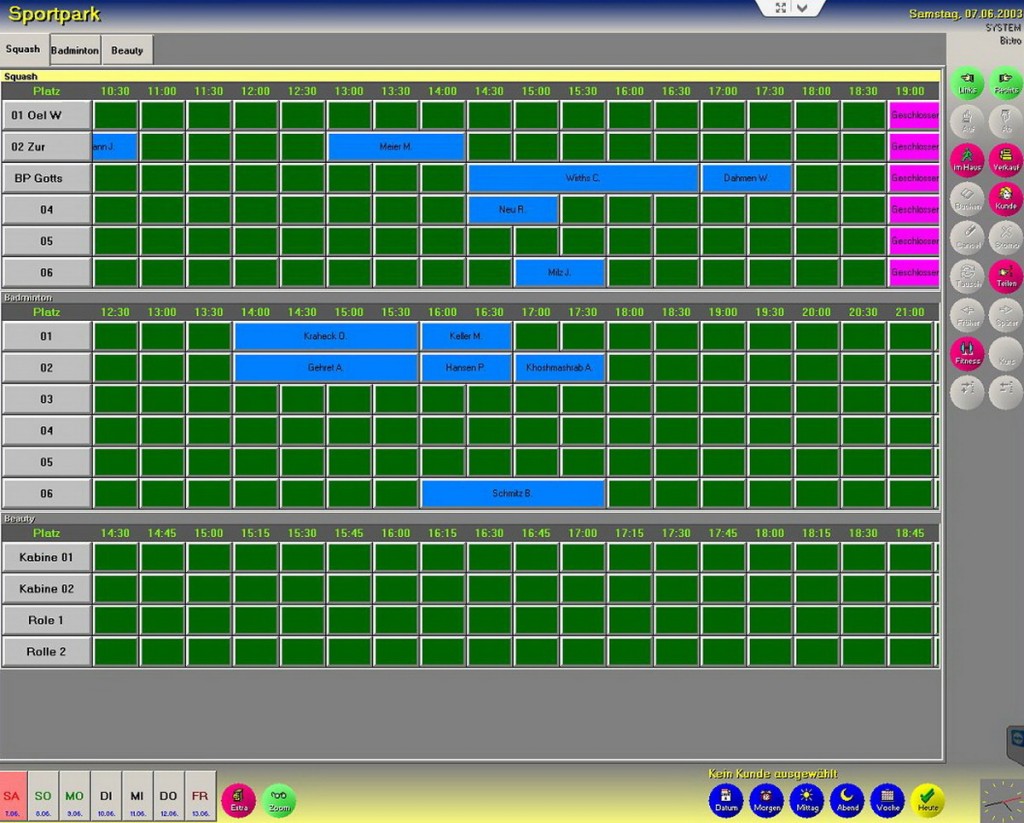Screen dimensions: 1024x823
Task: Click the Kabine 01 row label
Action: coord(46,557)
